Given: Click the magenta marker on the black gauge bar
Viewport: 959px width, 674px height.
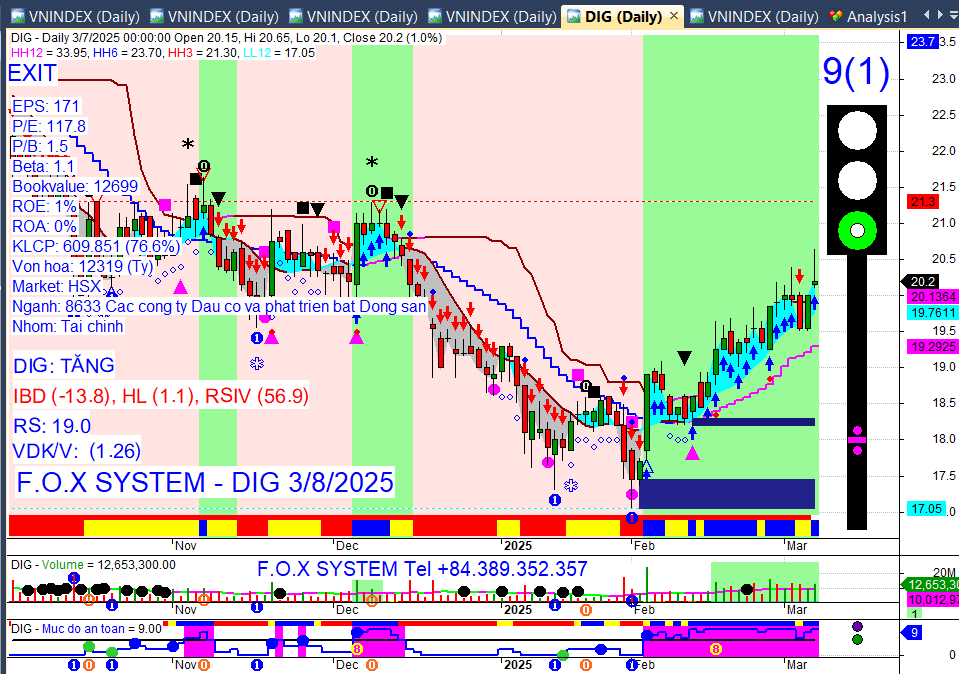Looking at the screenshot, I should tap(857, 440).
